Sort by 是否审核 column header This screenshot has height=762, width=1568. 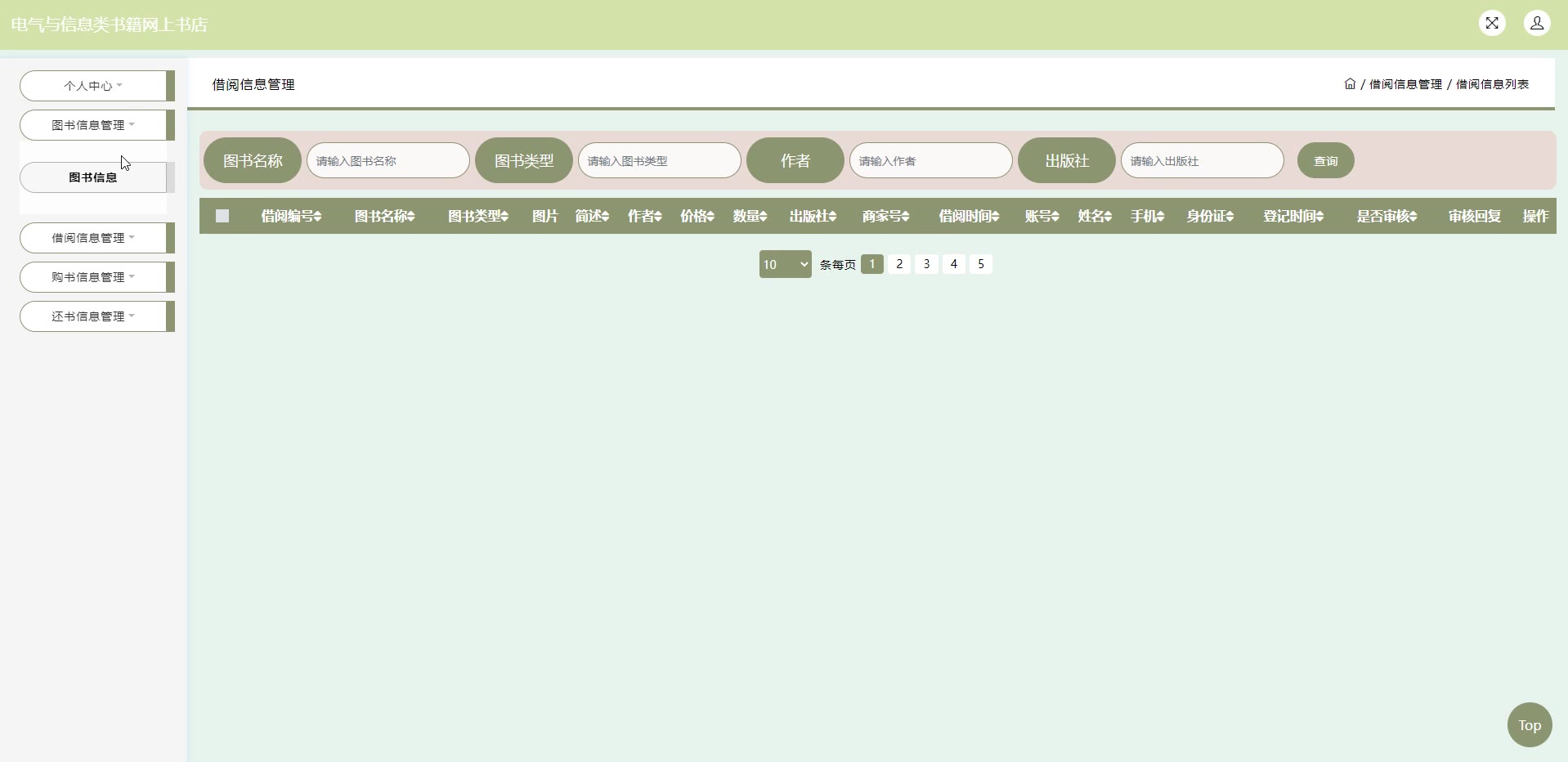pyautogui.click(x=1387, y=217)
